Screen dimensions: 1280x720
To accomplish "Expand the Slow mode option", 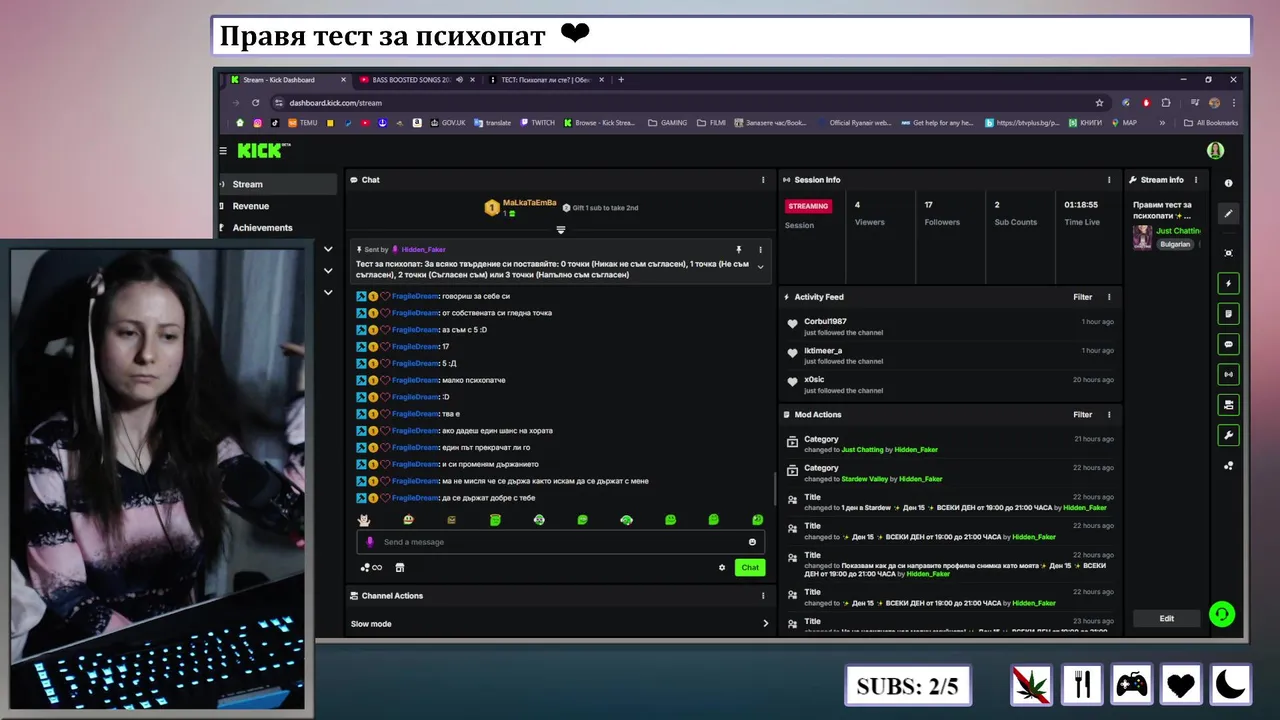I will point(560,624).
